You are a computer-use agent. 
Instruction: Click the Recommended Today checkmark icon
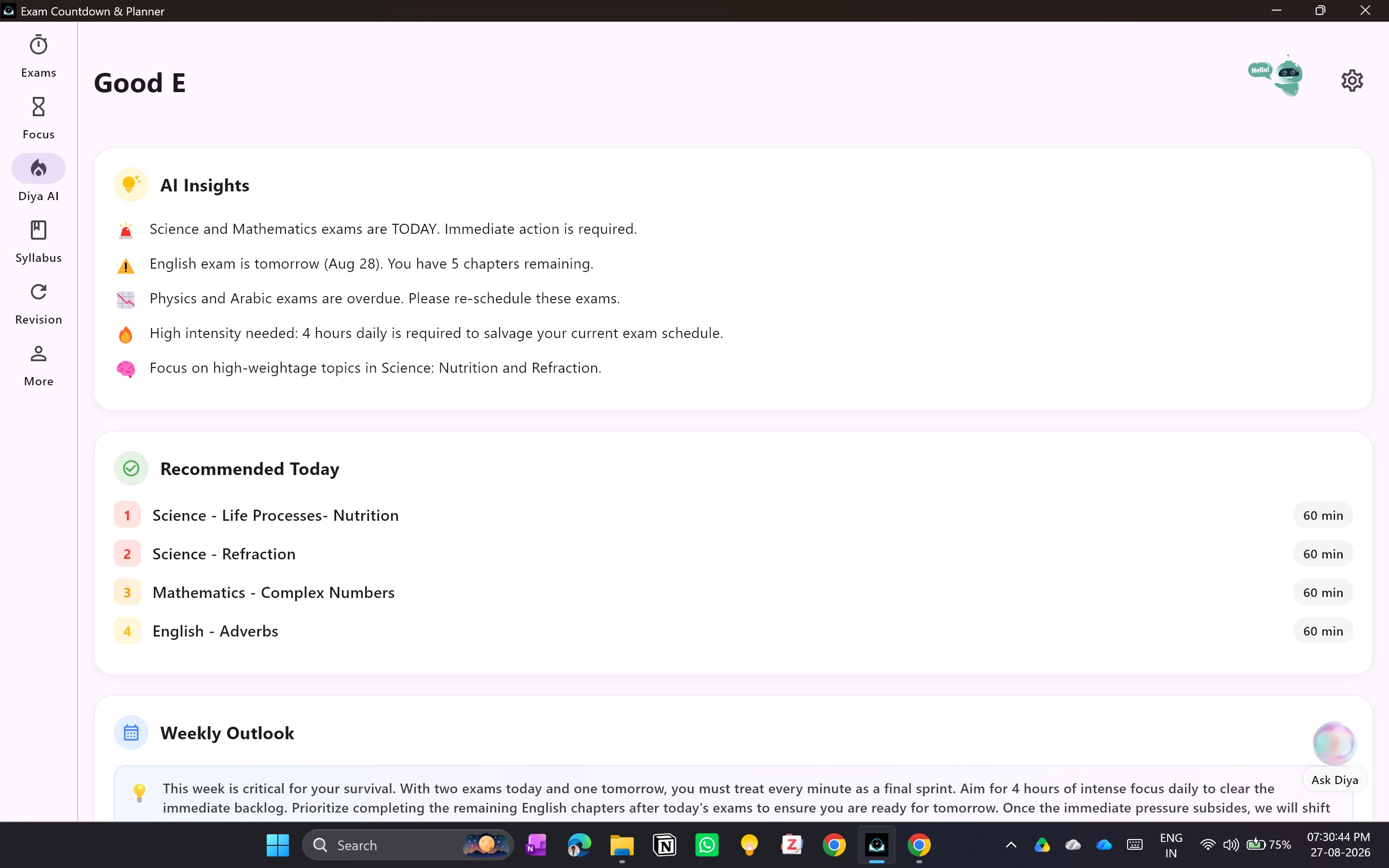coord(131,468)
